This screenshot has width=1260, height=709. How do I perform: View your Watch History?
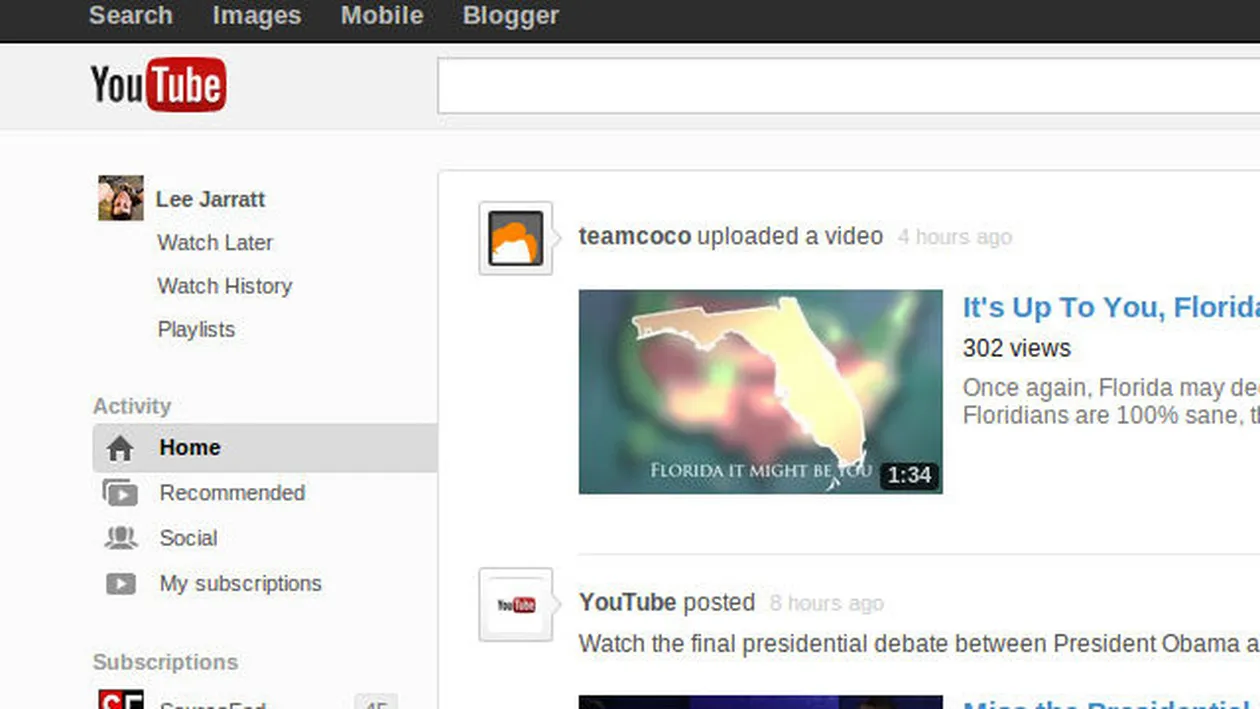pyautogui.click(x=224, y=286)
